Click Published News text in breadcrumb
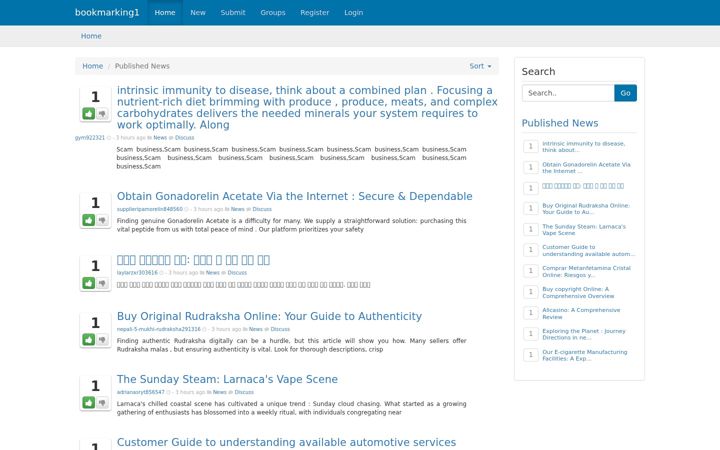The image size is (720, 450). coord(142,66)
